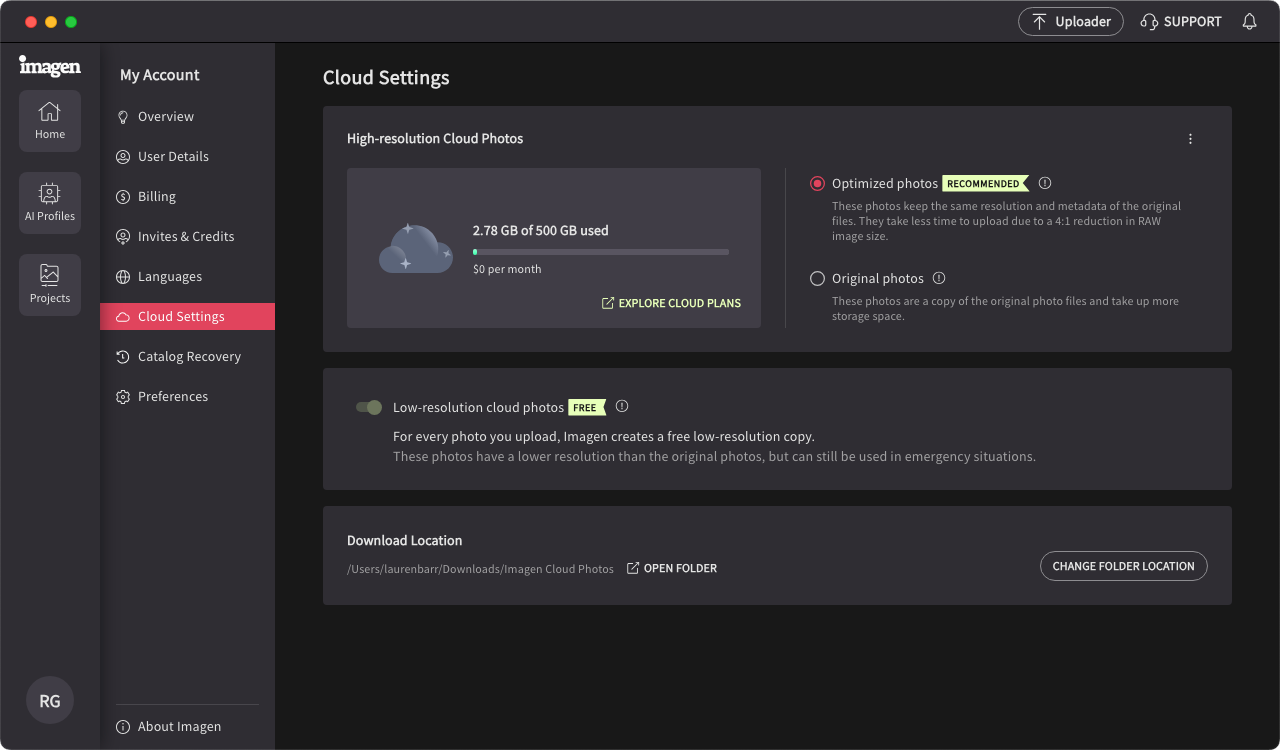Screen dimensions: 1280x750
Task: Click the About Imagen info icon
Action: [123, 727]
